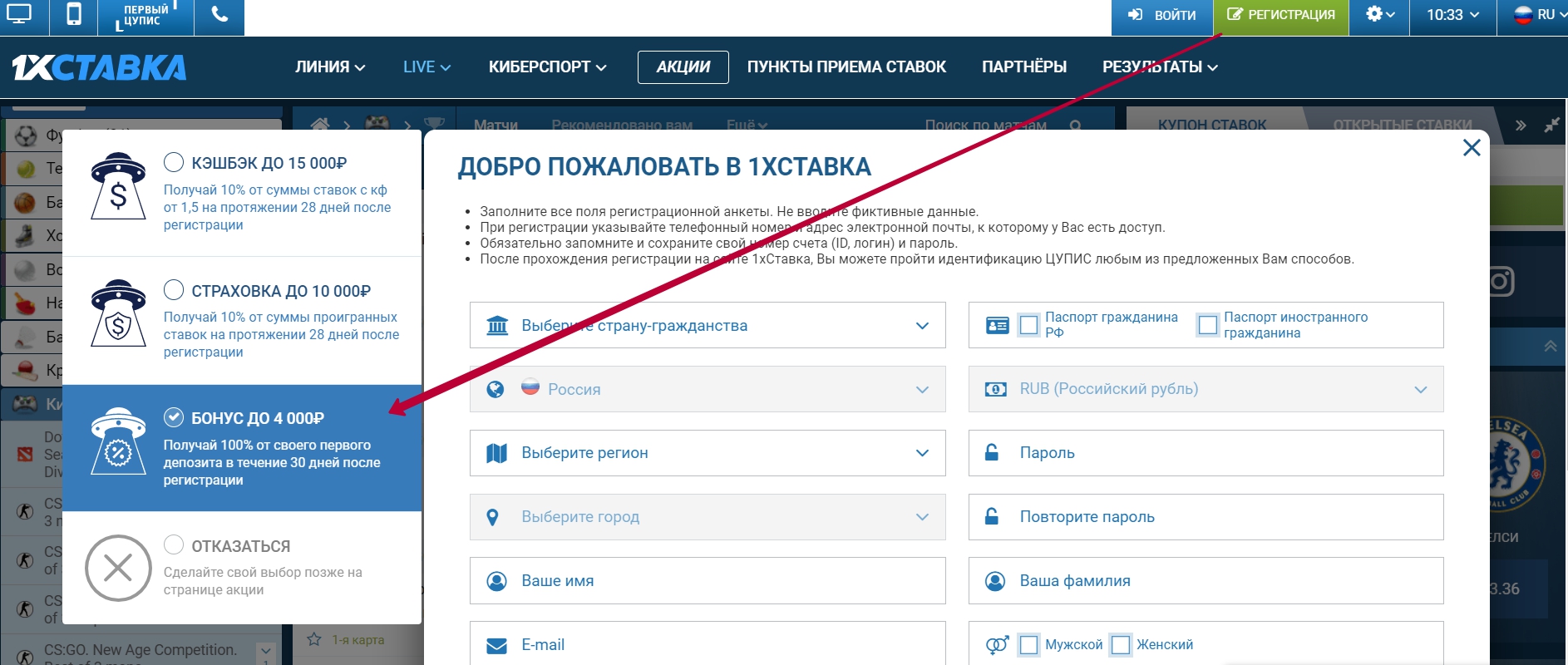1568x665 pixels.
Task: Open the Россия country dropdown
Action: point(708,389)
